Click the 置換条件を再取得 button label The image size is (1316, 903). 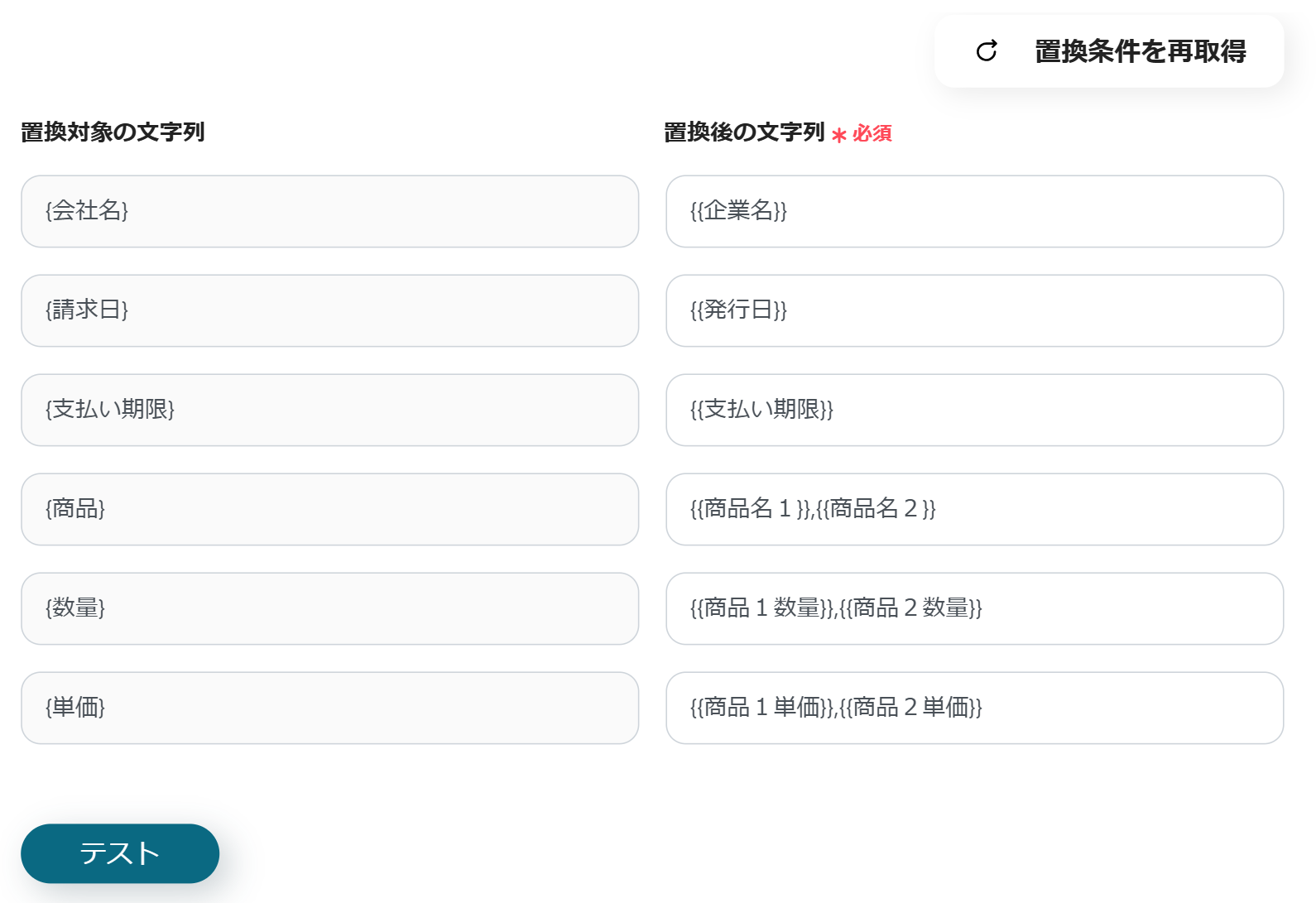click(x=1140, y=51)
